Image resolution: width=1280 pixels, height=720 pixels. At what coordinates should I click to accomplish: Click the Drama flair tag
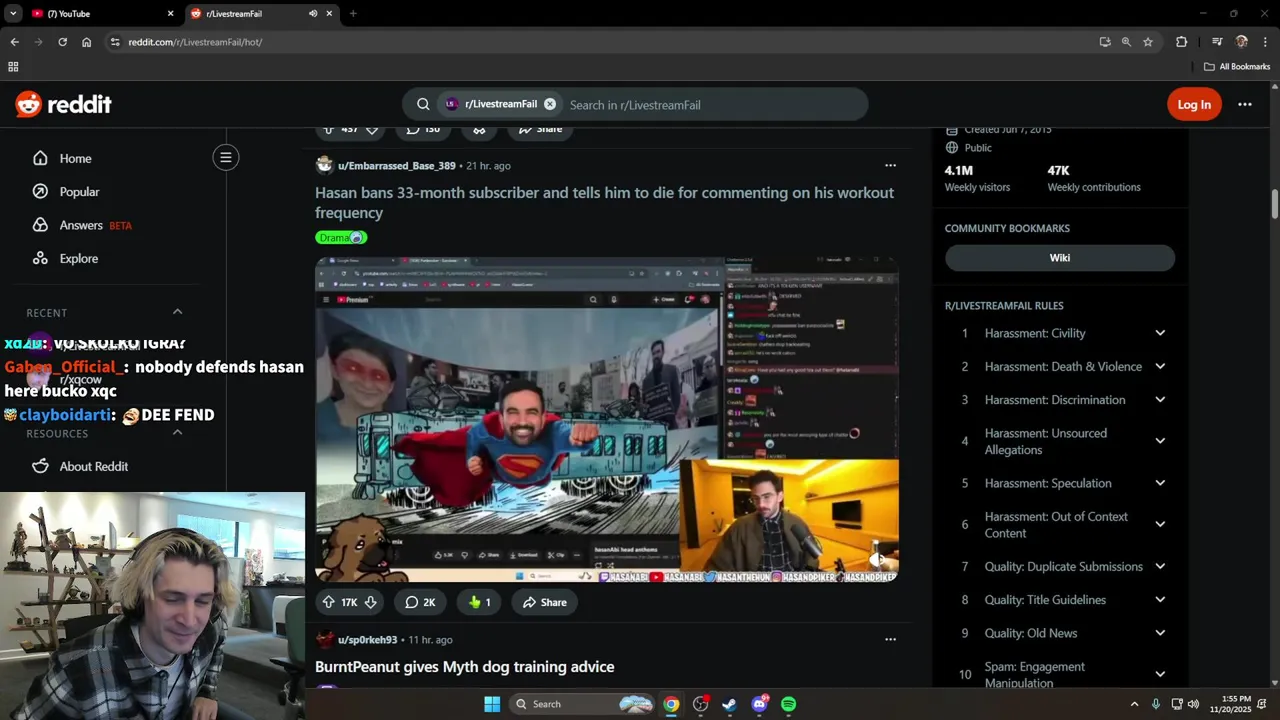[341, 237]
